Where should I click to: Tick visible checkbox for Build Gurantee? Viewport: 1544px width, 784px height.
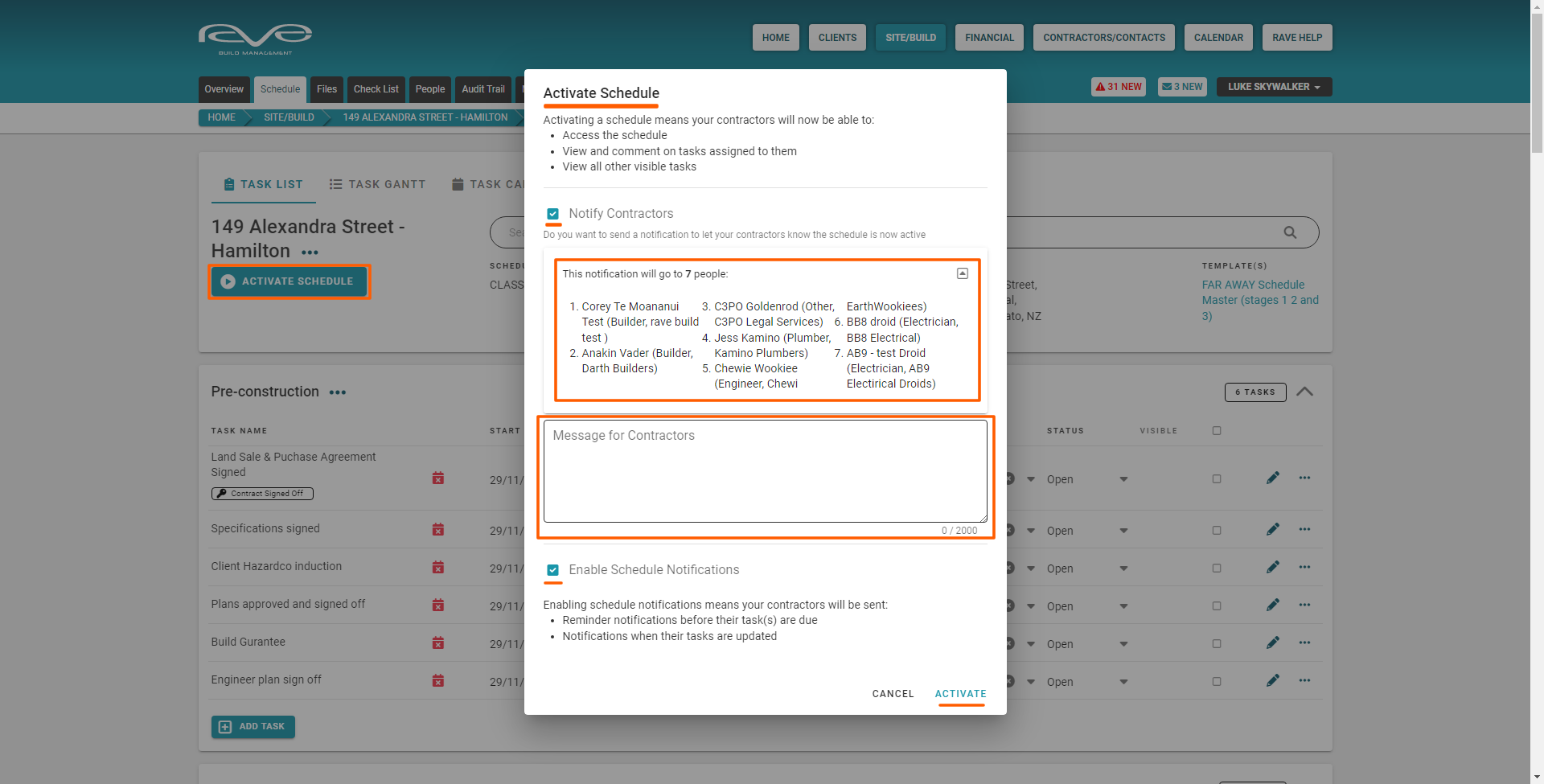(x=1217, y=644)
